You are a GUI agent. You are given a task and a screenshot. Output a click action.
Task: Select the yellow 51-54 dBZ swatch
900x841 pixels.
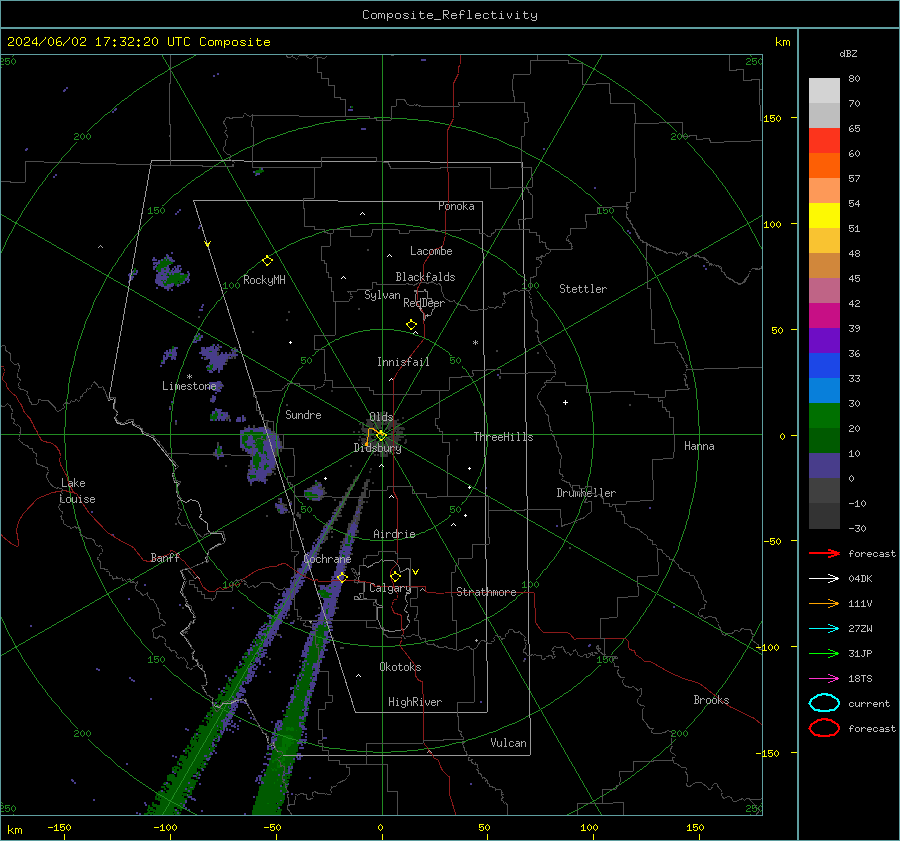click(824, 216)
